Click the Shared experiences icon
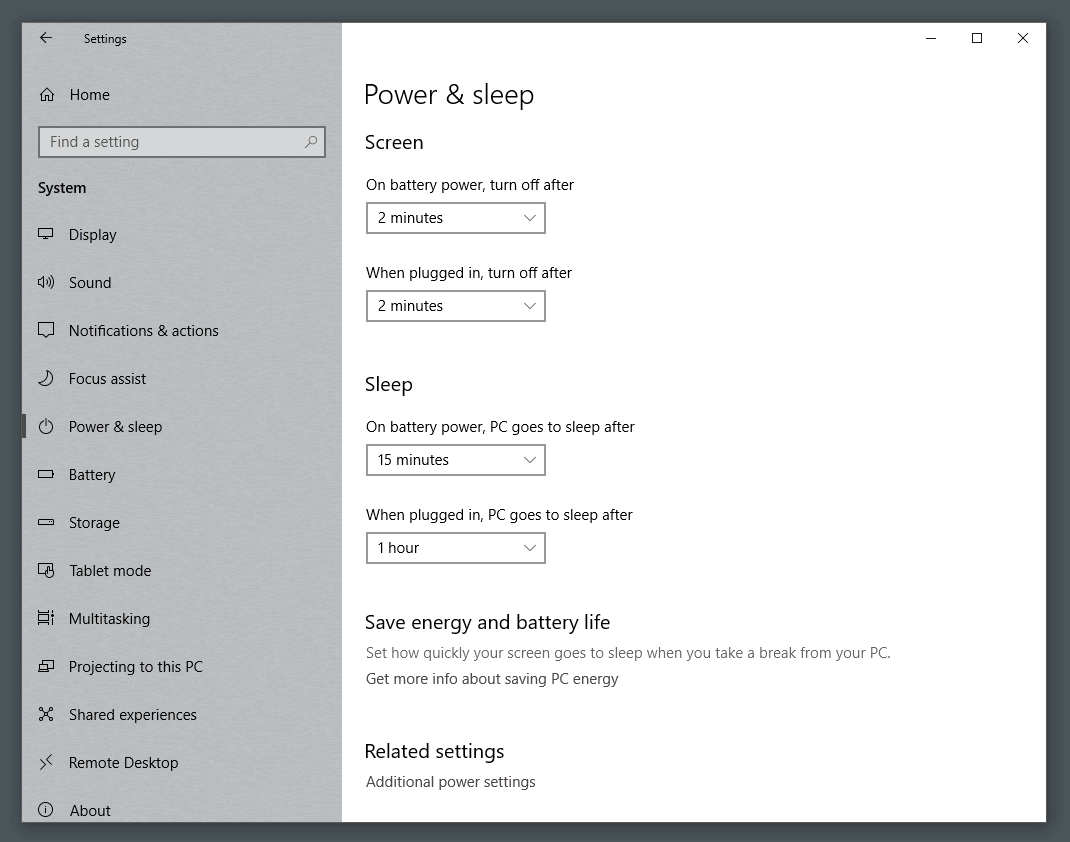The width and height of the screenshot is (1070, 842). pyautogui.click(x=46, y=714)
